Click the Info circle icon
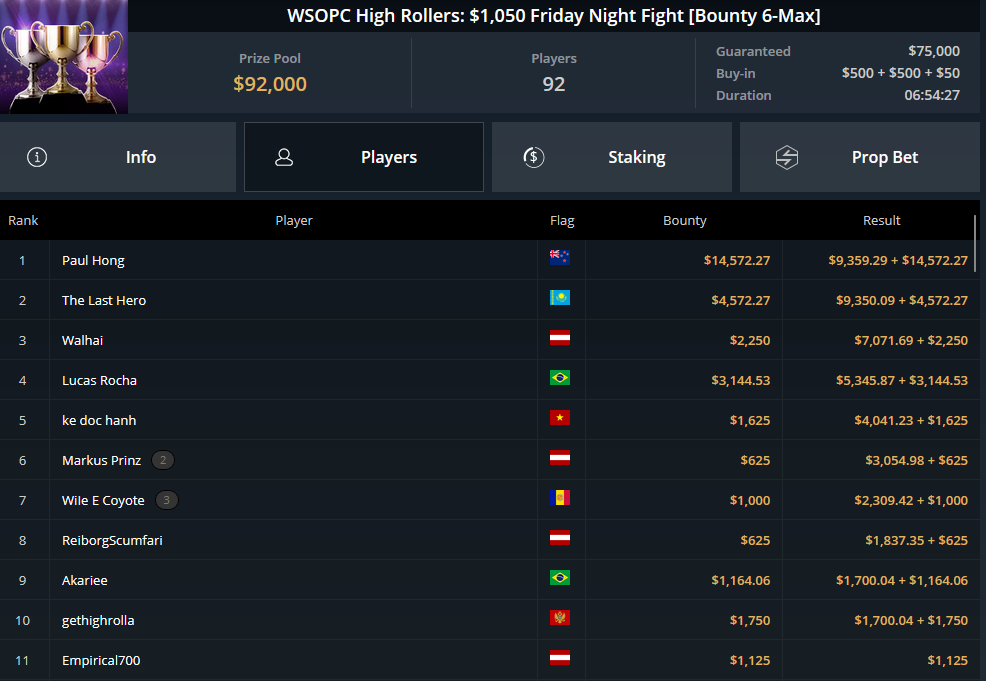 pyautogui.click(x=37, y=157)
